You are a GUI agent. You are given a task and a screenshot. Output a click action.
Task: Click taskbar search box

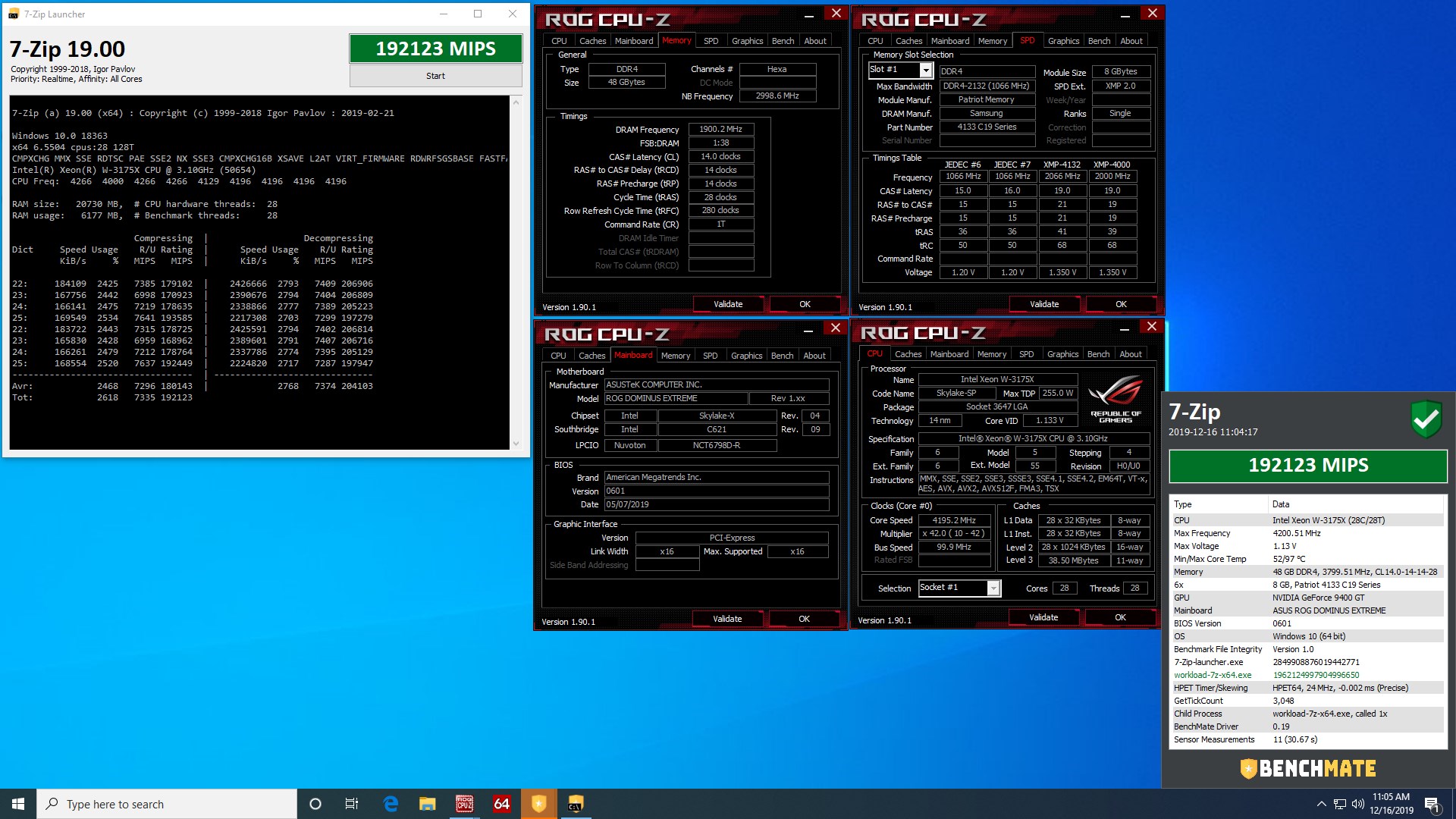[167, 804]
